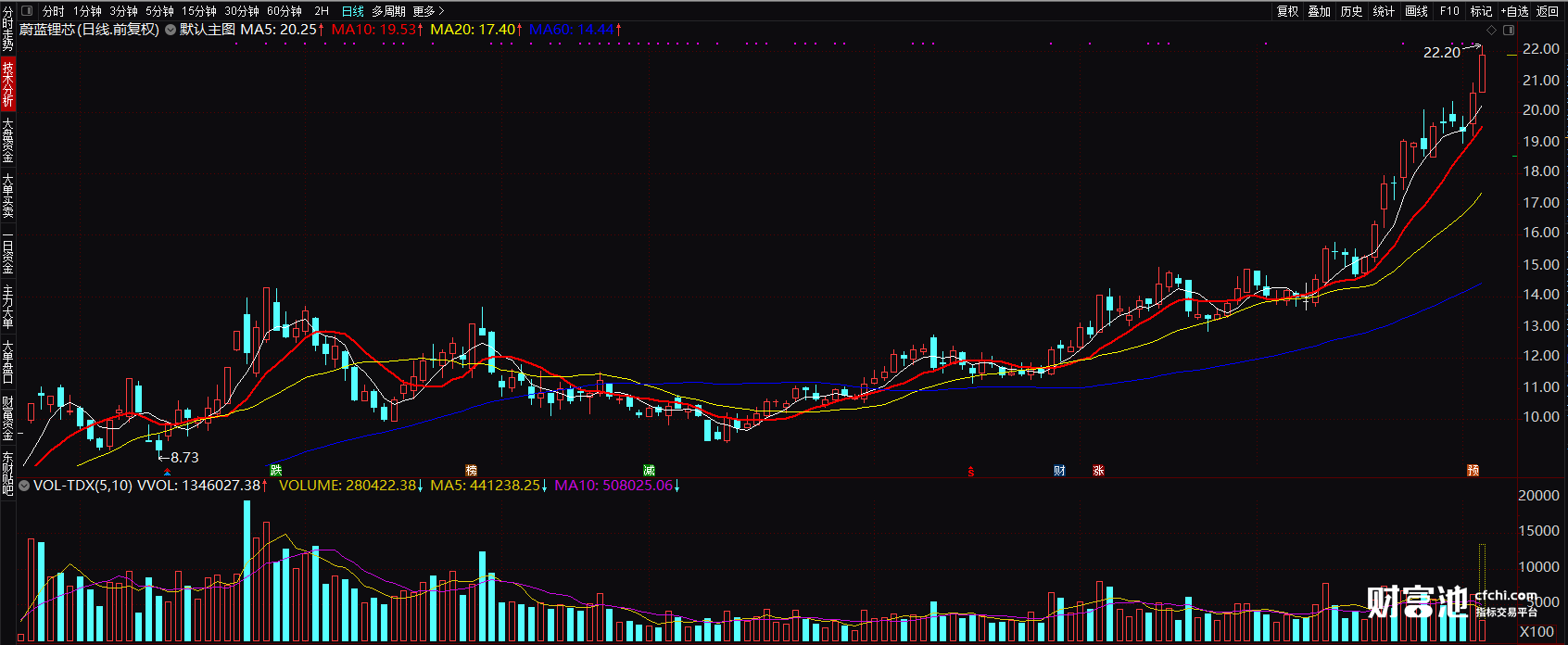Open 分时走势 sidebar tab

pyautogui.click(x=7, y=29)
